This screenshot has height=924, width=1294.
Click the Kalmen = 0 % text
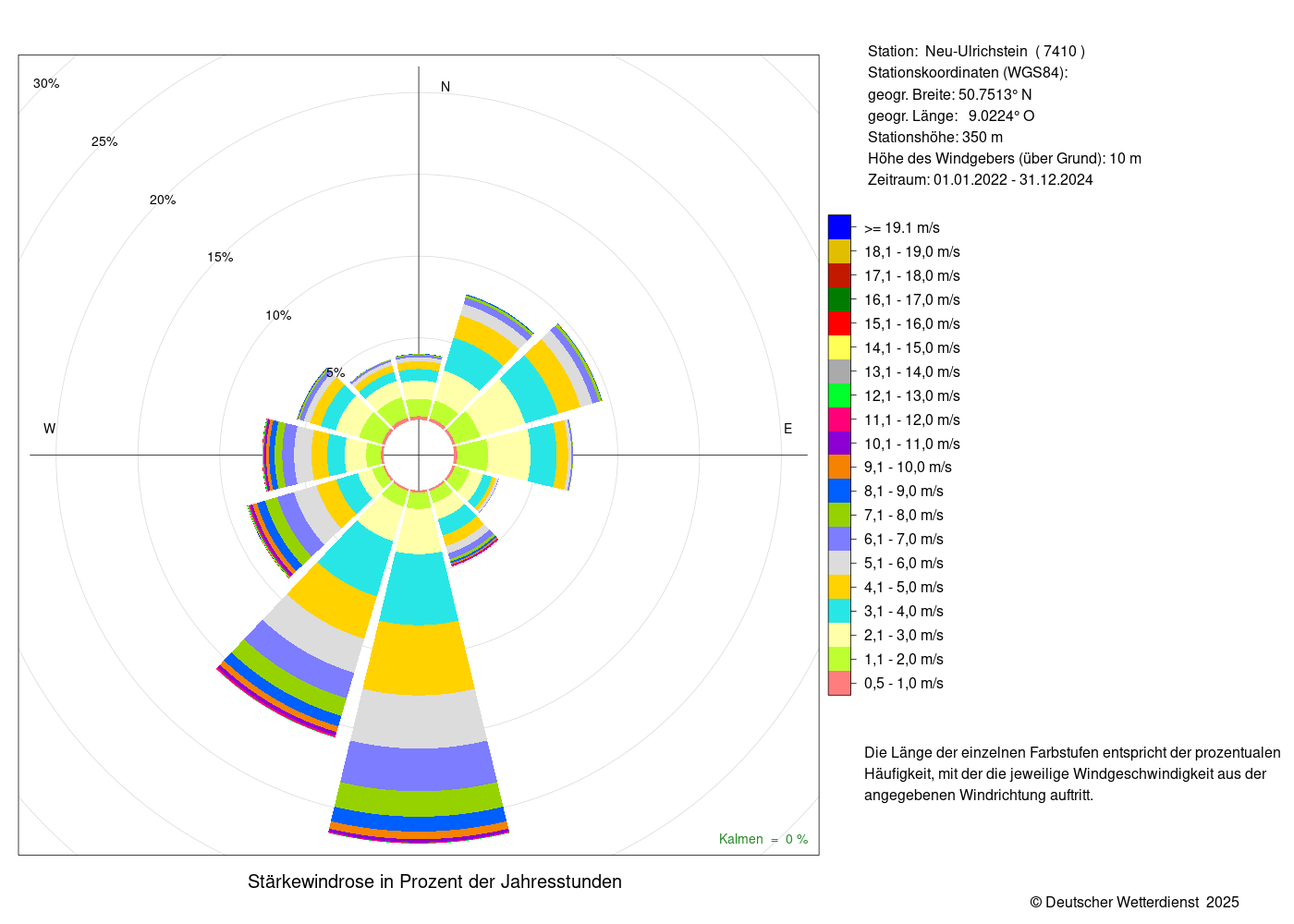[x=763, y=839]
